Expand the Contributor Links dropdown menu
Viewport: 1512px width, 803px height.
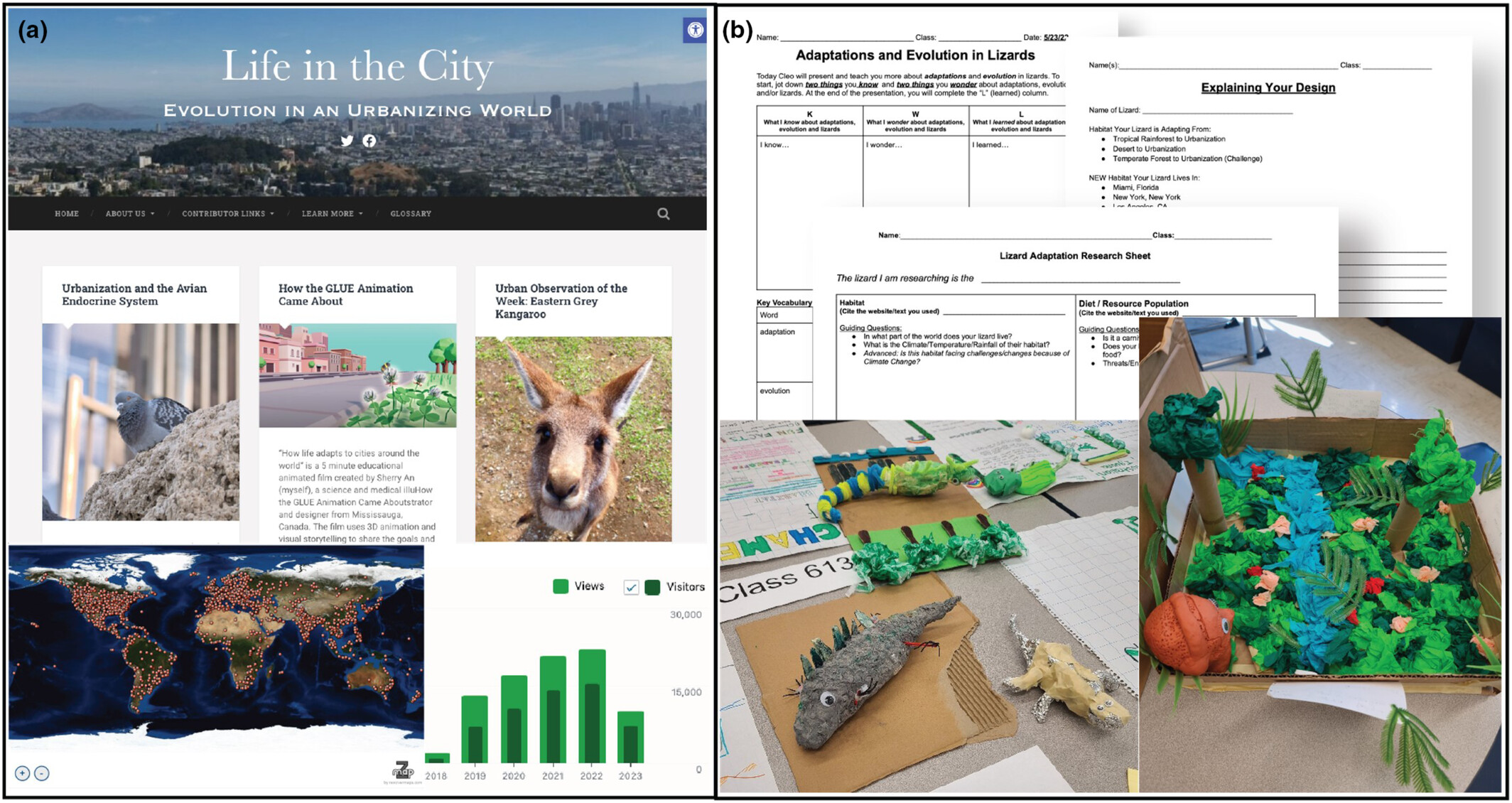tap(227, 213)
